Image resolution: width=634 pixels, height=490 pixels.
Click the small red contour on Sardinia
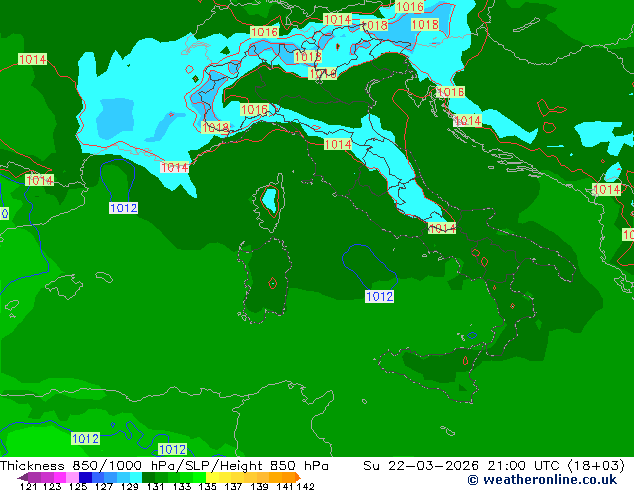[x=273, y=283]
